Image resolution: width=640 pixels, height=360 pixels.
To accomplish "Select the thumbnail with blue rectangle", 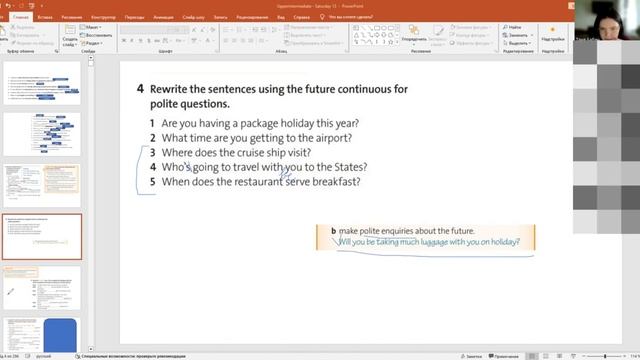I will [42, 335].
